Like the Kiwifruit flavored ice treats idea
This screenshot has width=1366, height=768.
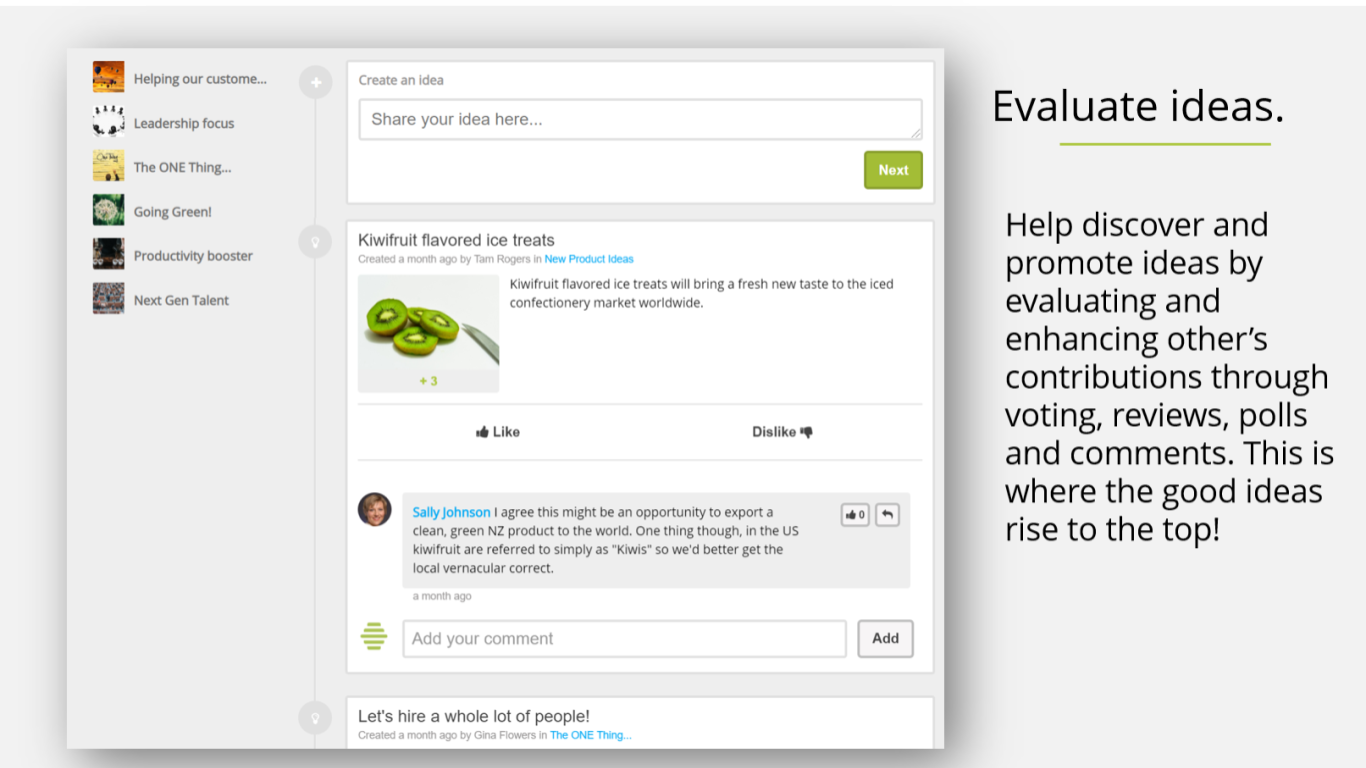(498, 432)
